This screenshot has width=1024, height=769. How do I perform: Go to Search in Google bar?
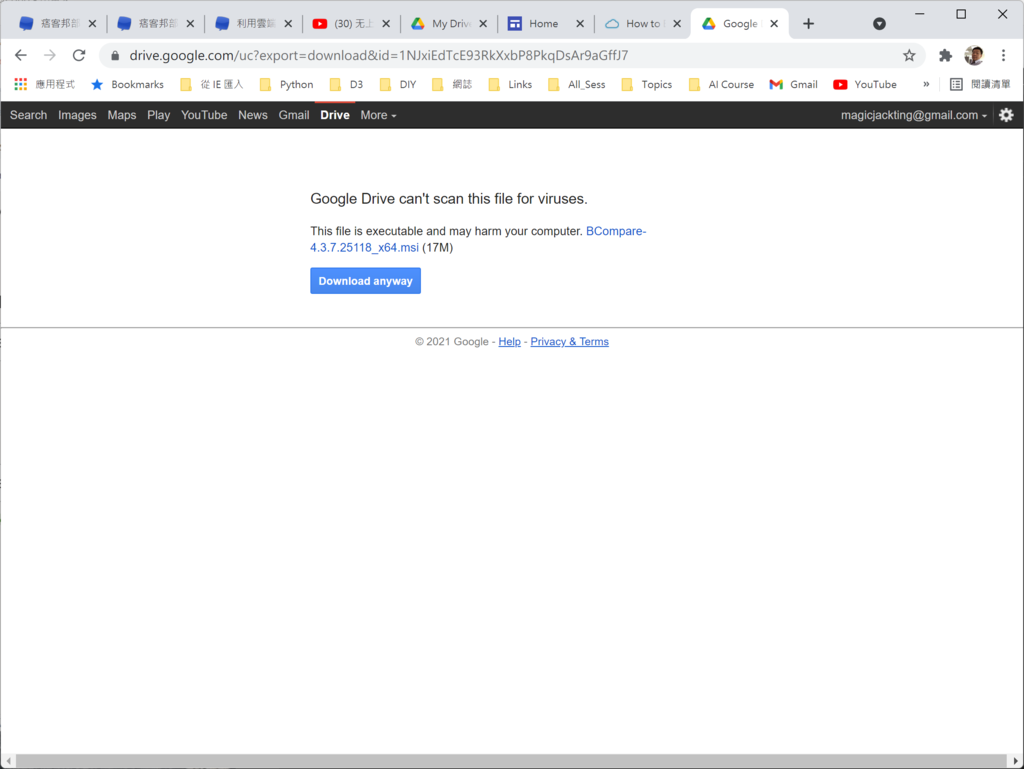(28, 115)
